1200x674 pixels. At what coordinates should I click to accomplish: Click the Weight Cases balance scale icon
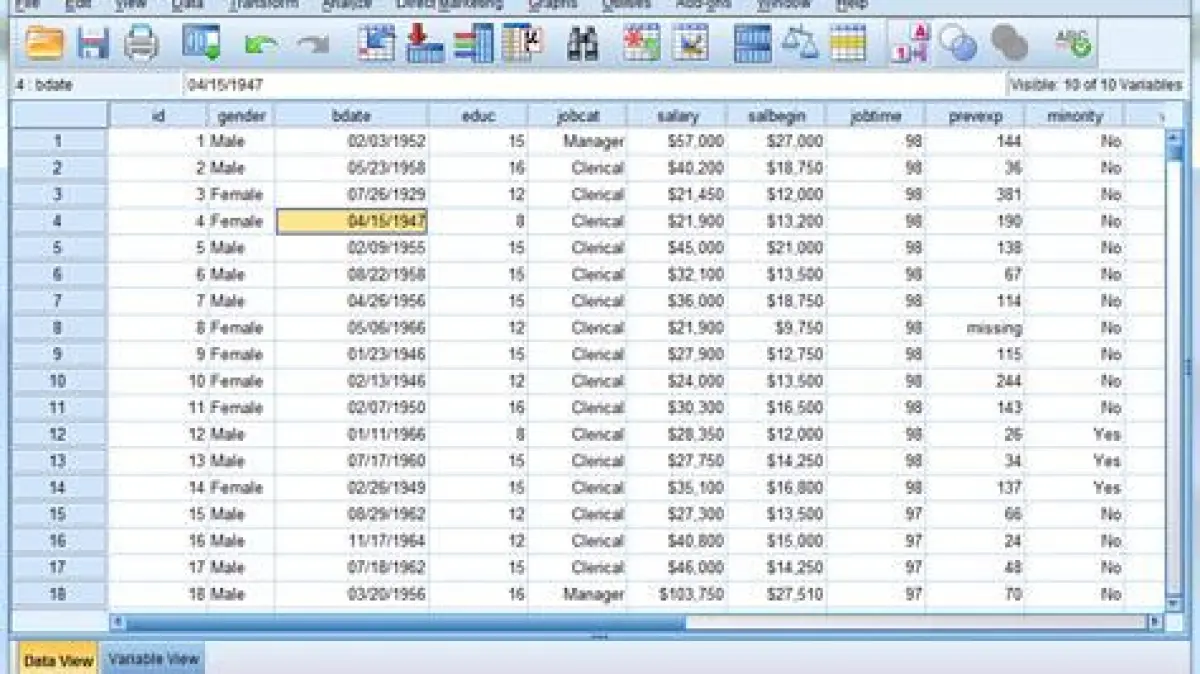point(799,43)
